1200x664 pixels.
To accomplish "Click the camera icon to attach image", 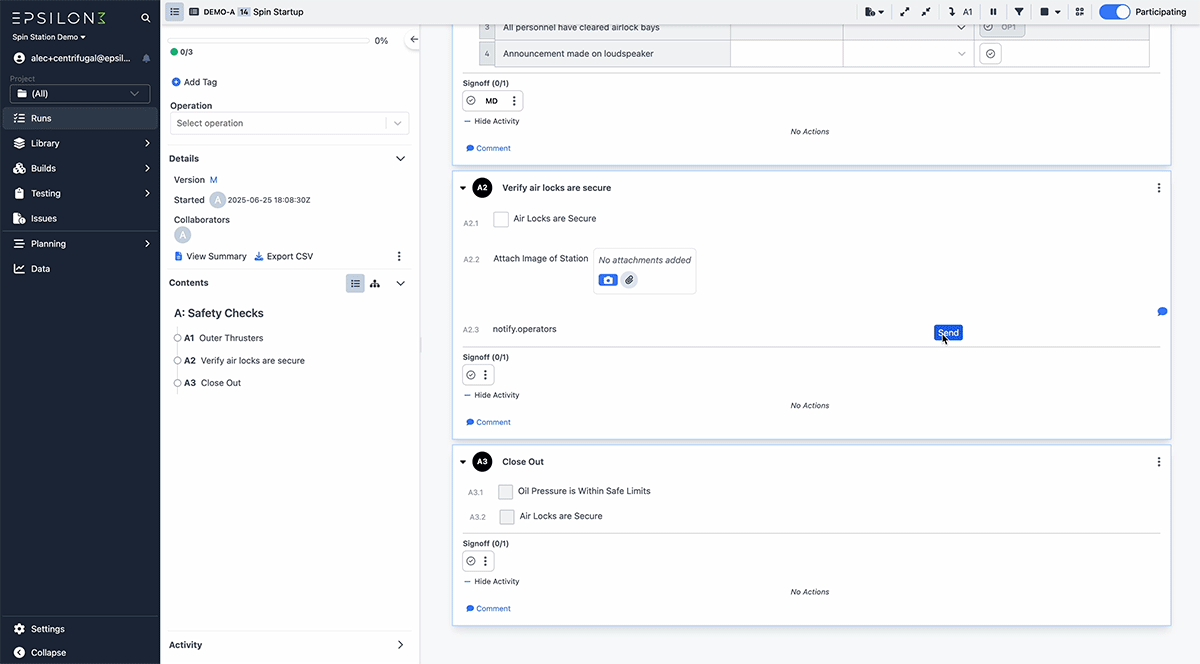I will point(608,280).
